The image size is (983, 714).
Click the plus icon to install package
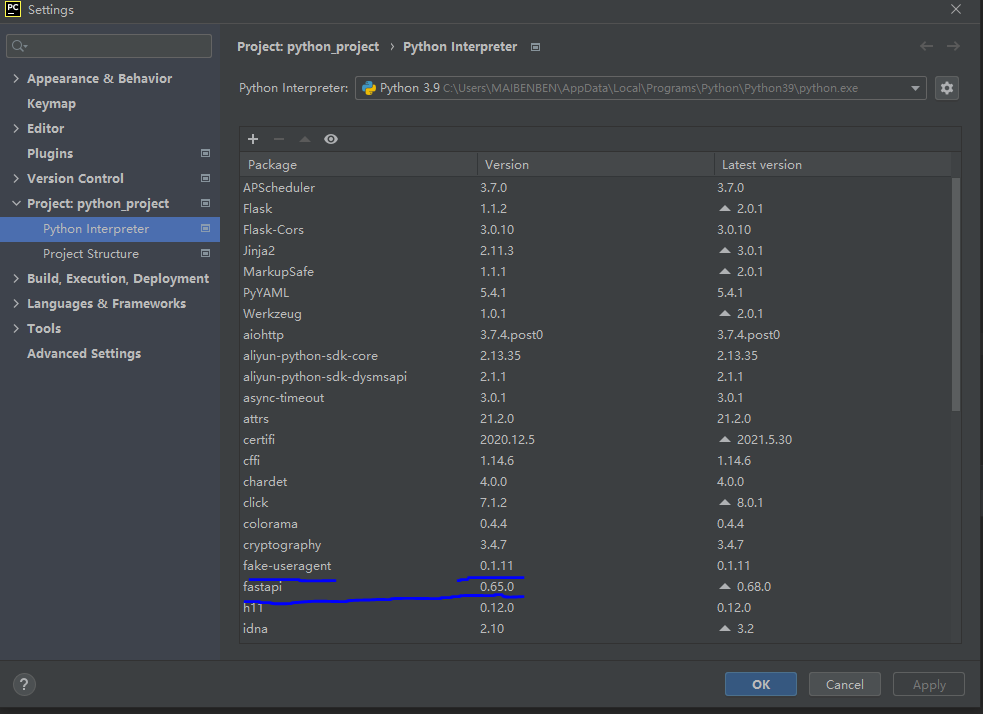click(x=253, y=139)
